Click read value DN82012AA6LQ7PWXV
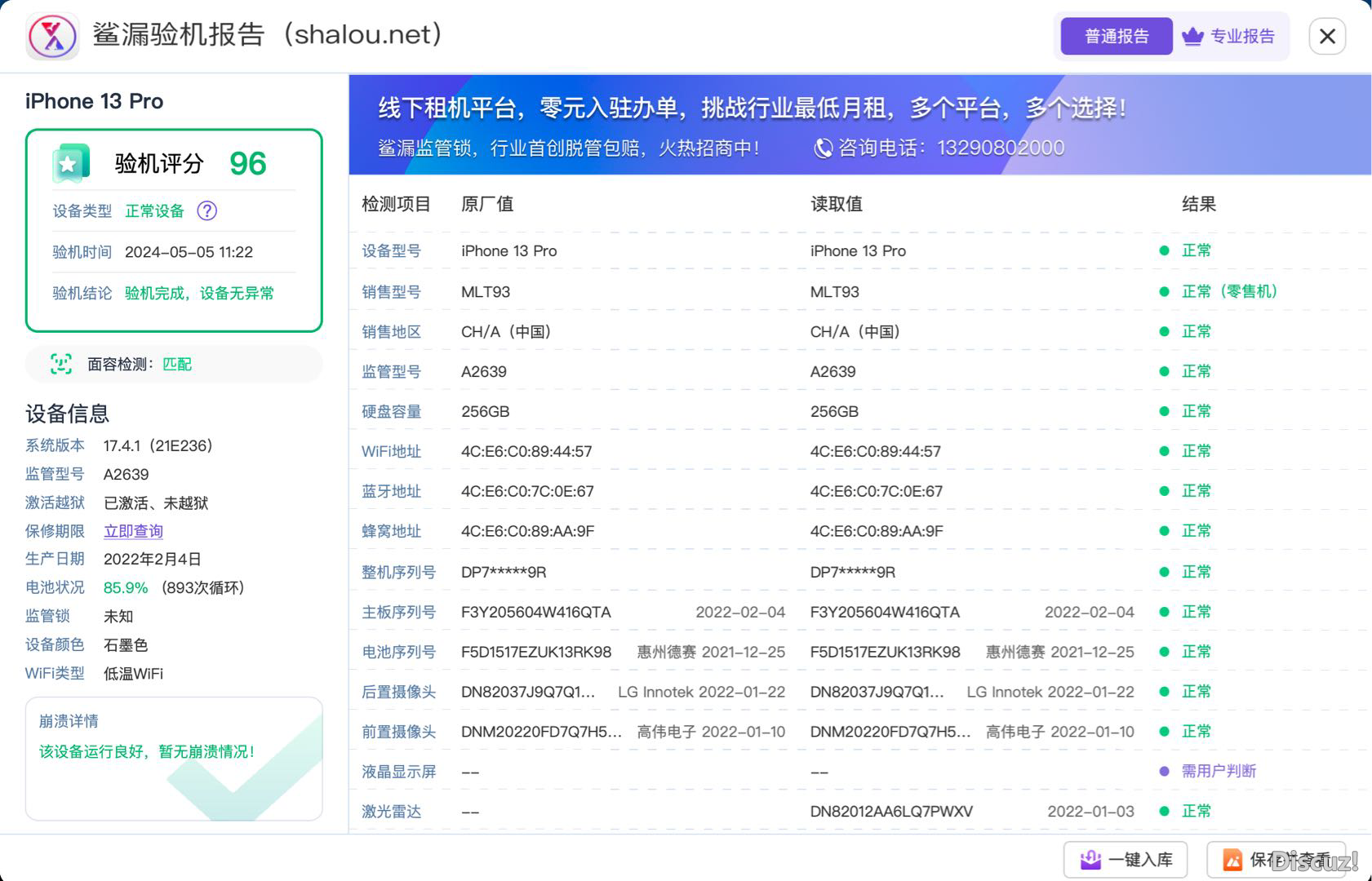 pyautogui.click(x=891, y=811)
